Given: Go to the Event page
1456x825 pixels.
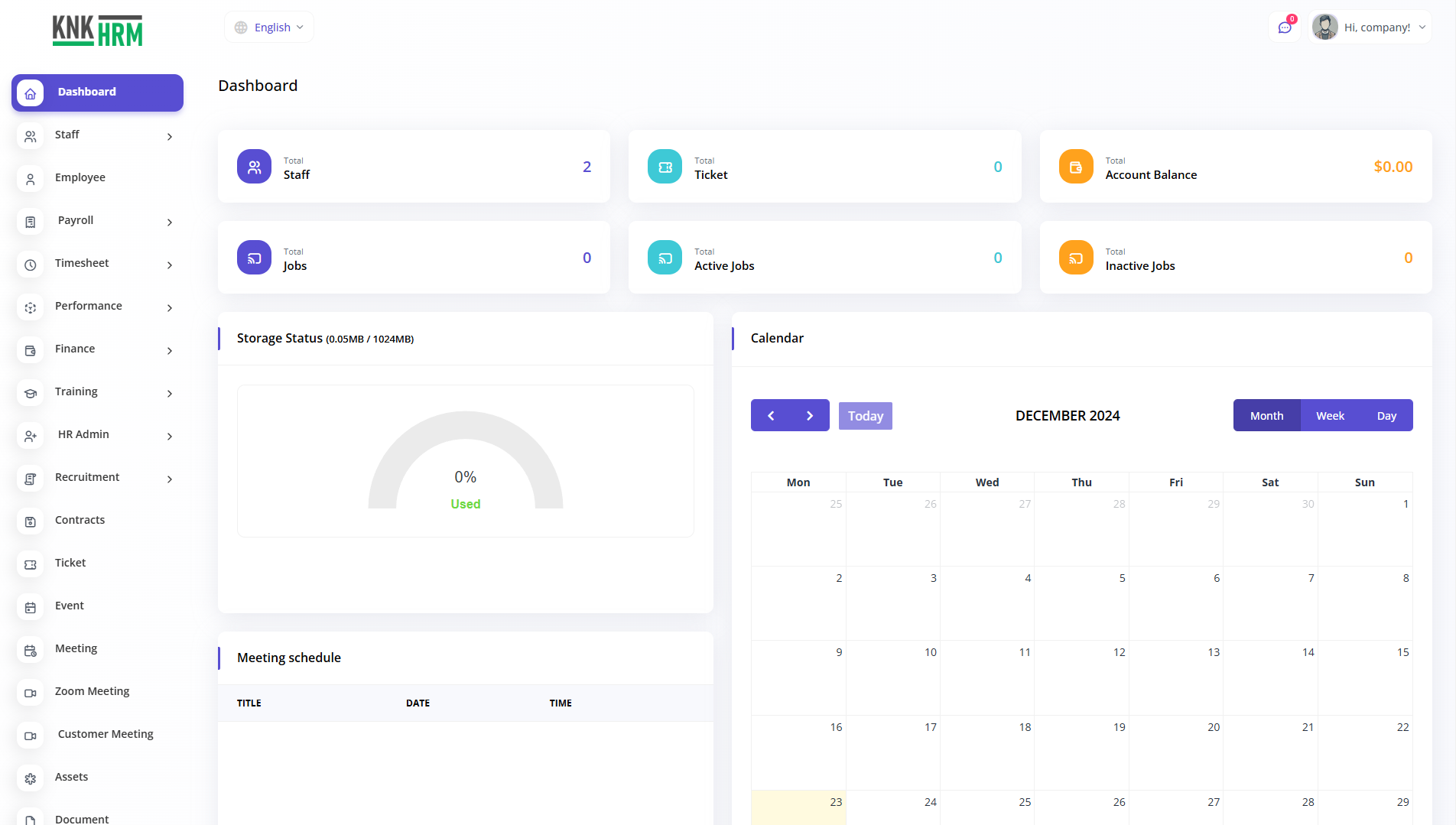Looking at the screenshot, I should (70, 606).
